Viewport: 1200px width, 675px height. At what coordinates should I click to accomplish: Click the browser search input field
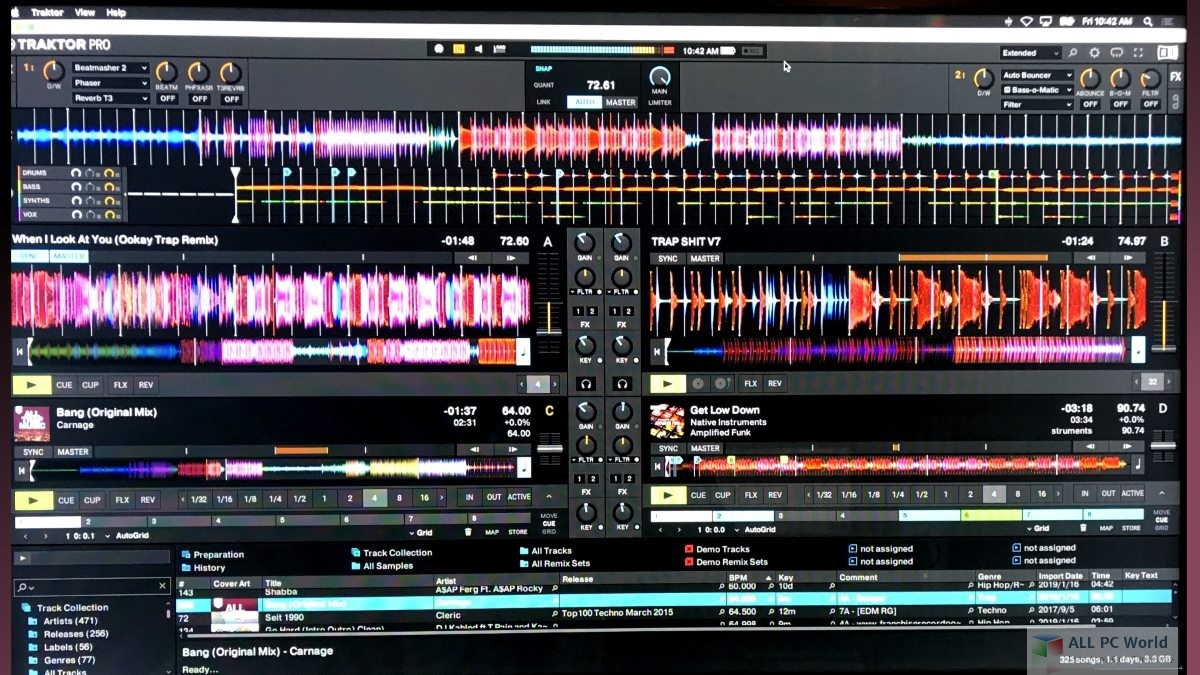(x=92, y=586)
